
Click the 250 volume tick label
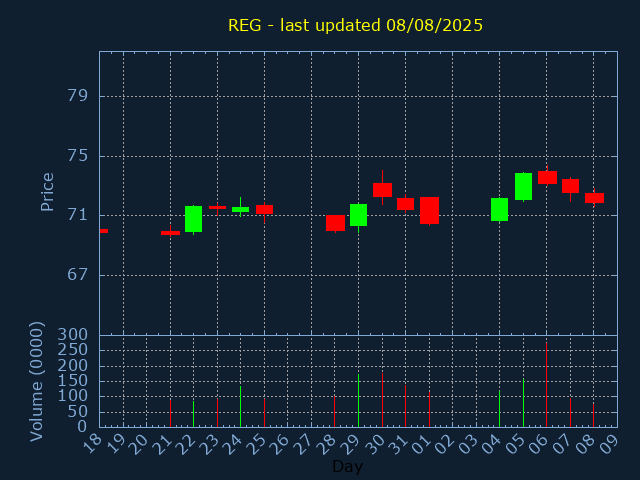(73, 350)
